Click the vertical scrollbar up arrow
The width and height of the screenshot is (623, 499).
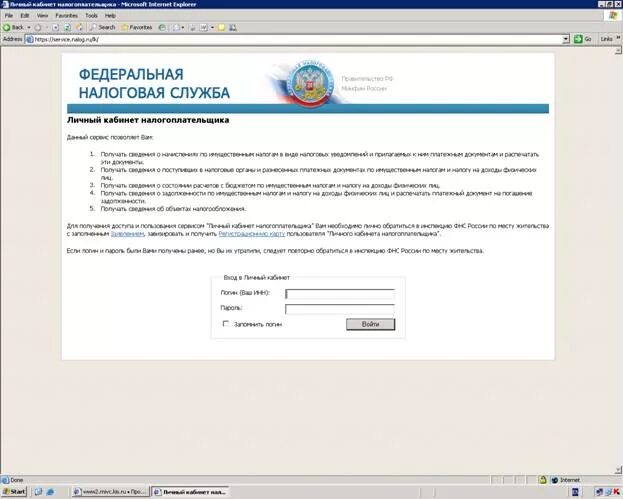[x=618, y=50]
